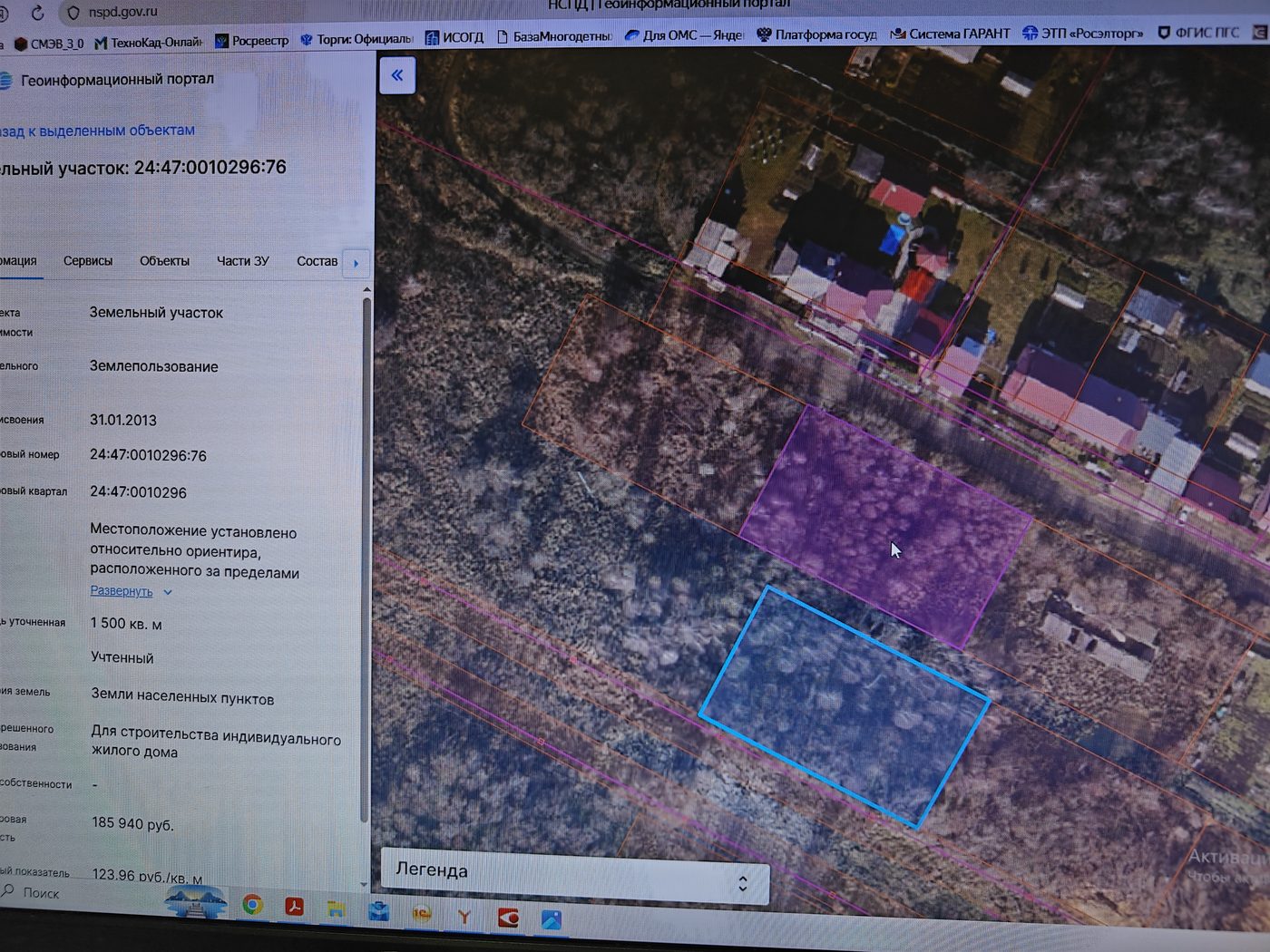This screenshot has height=952, width=1270.
Task: Open the Система ГАРАНТ bookmark
Action: click(x=950, y=34)
